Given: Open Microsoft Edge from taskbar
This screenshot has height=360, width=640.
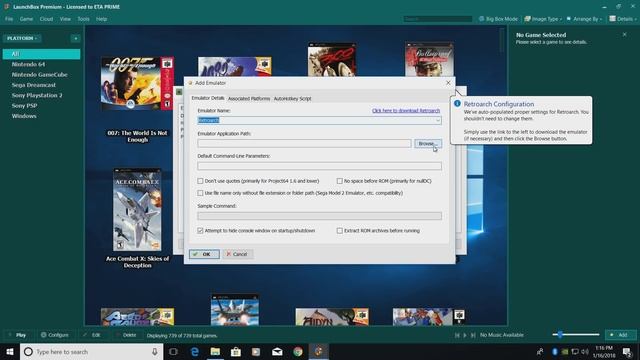Looking at the screenshot, I should pos(195,351).
